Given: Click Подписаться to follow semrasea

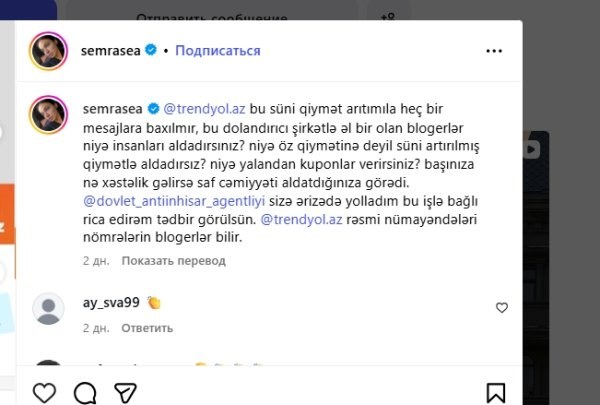Looking at the screenshot, I should (218, 51).
